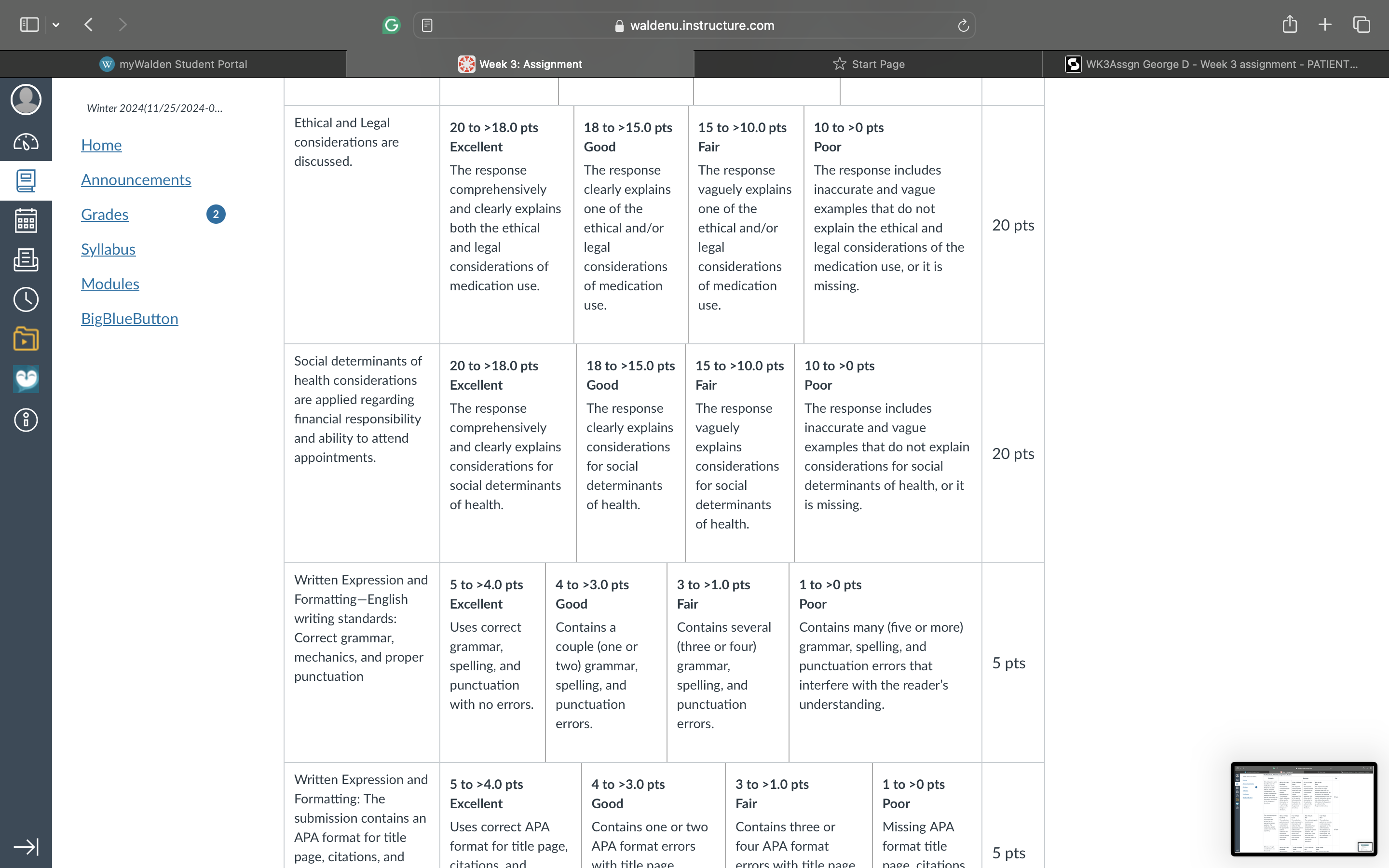This screenshot has height=868, width=1389.
Task: Click the '5 pts' total for English writing standards
Action: [x=1008, y=663]
